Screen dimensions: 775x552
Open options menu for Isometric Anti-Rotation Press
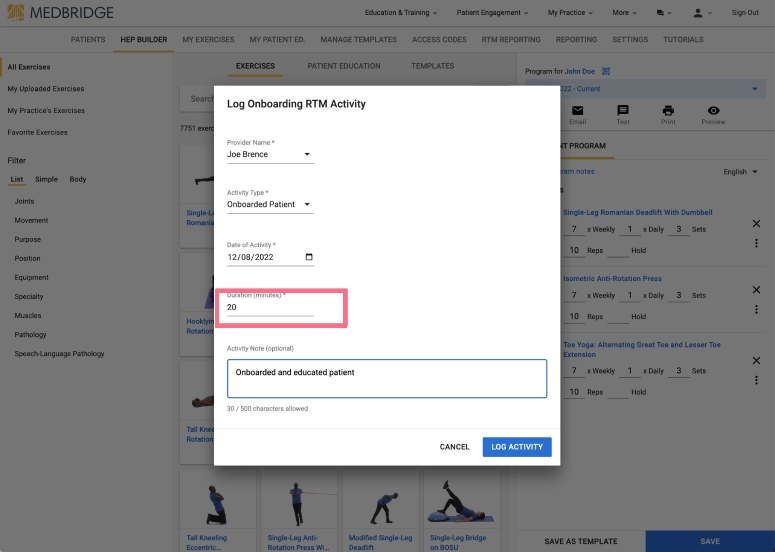[x=756, y=309]
